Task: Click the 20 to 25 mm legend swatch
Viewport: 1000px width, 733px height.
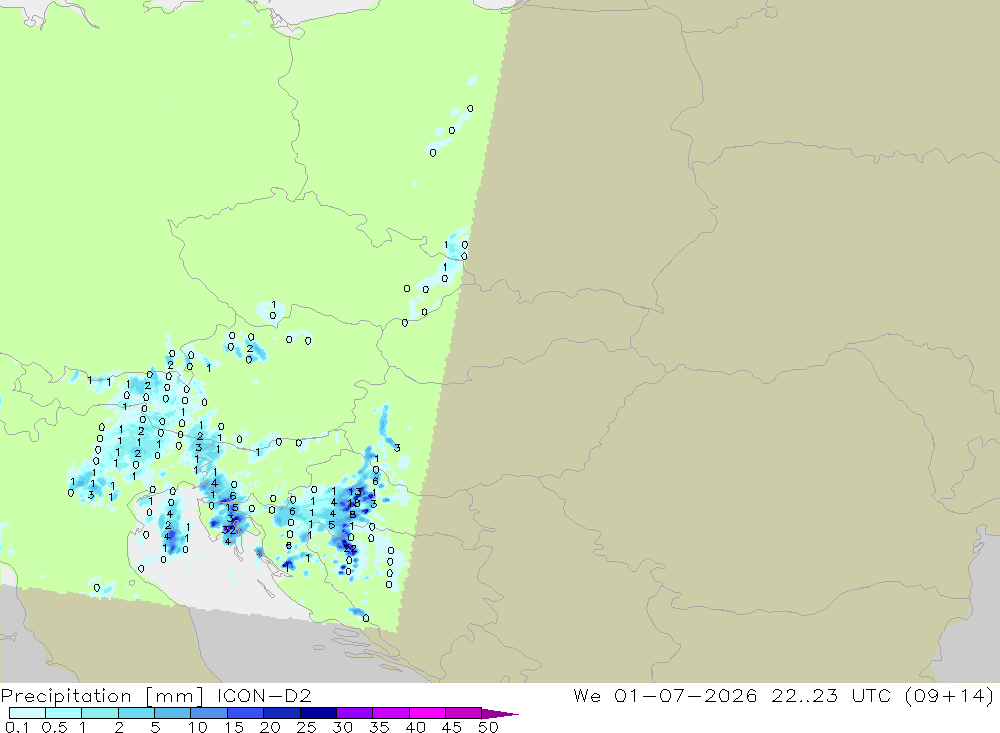Action: click(x=281, y=713)
